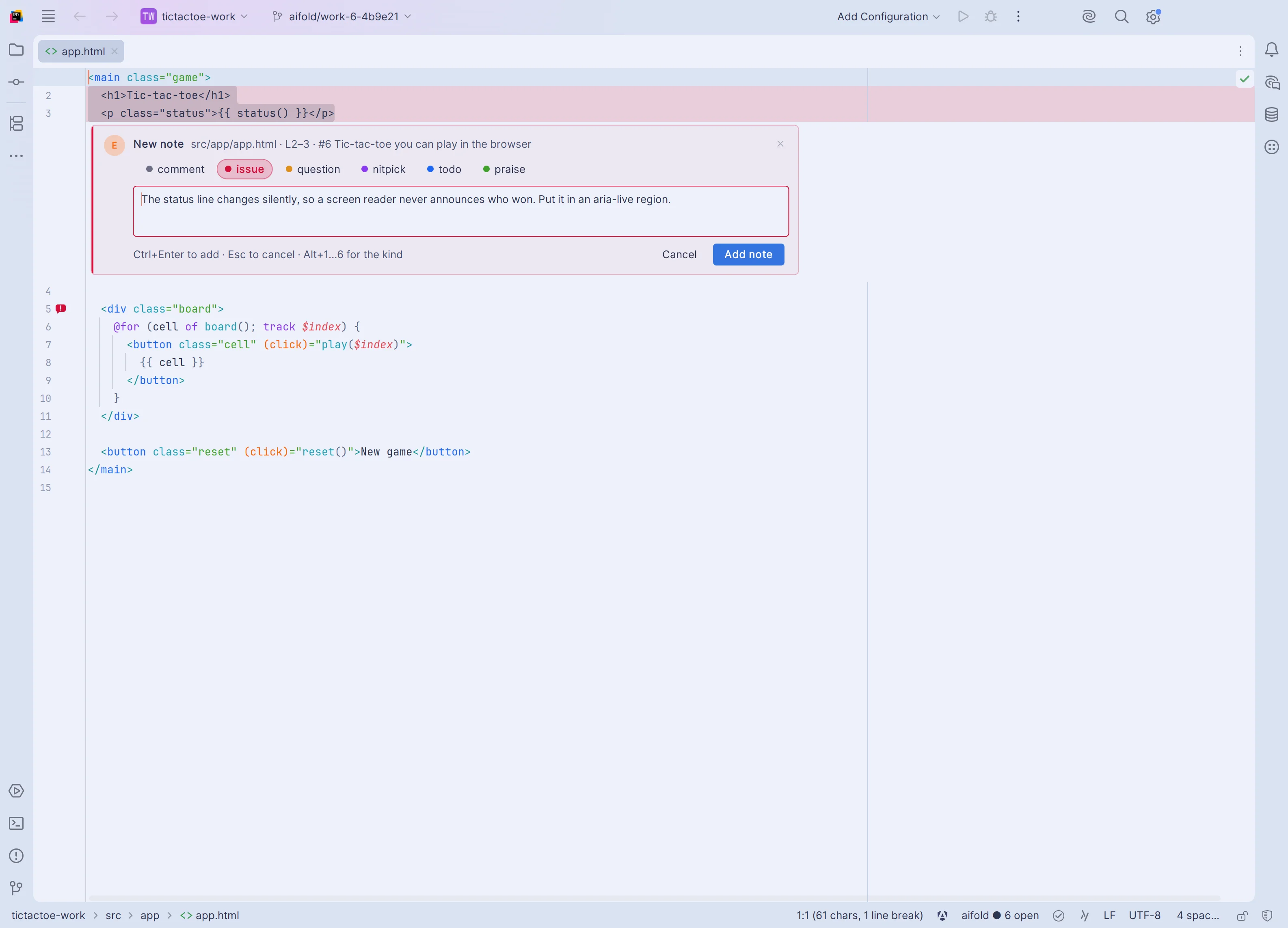
Task: Open IDE settings gear
Action: [1153, 17]
